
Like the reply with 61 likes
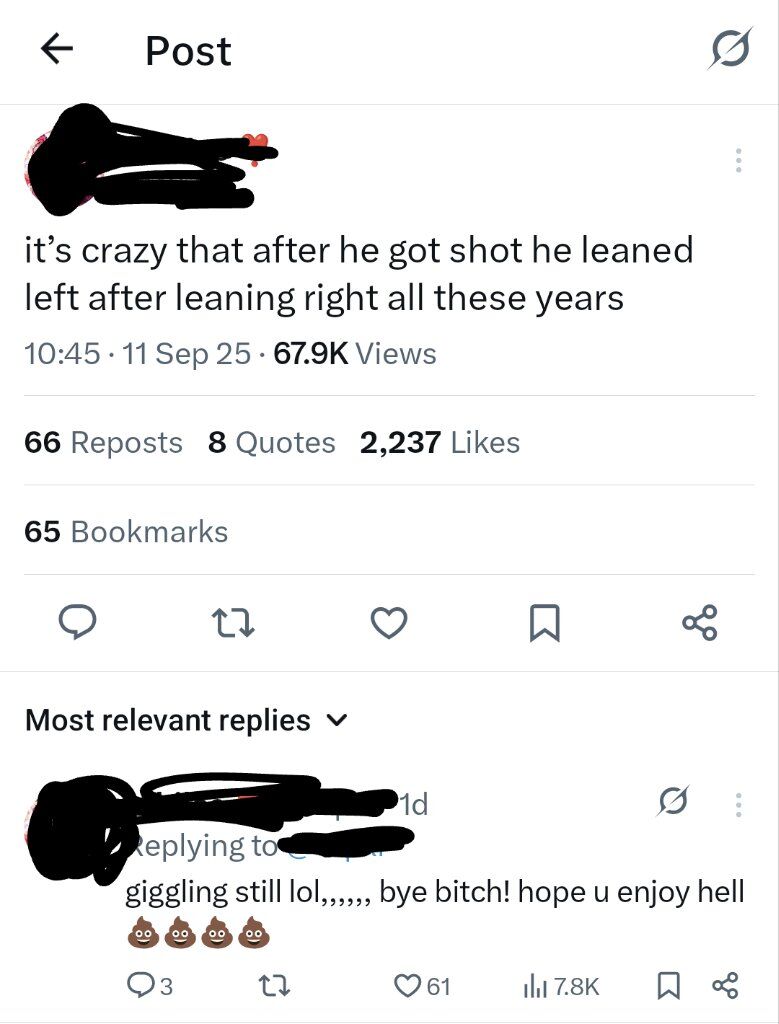[x=424, y=986]
